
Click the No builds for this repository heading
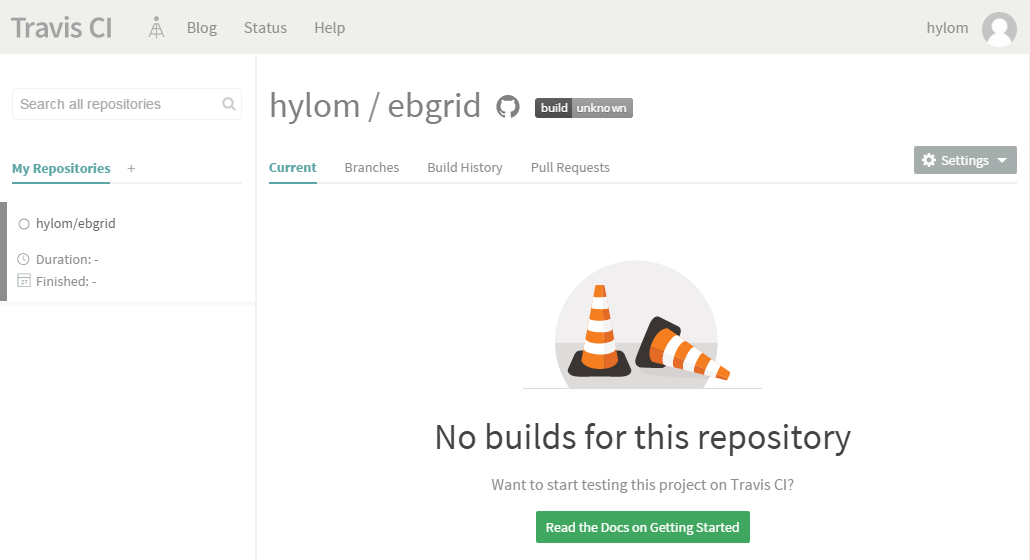[642, 437]
